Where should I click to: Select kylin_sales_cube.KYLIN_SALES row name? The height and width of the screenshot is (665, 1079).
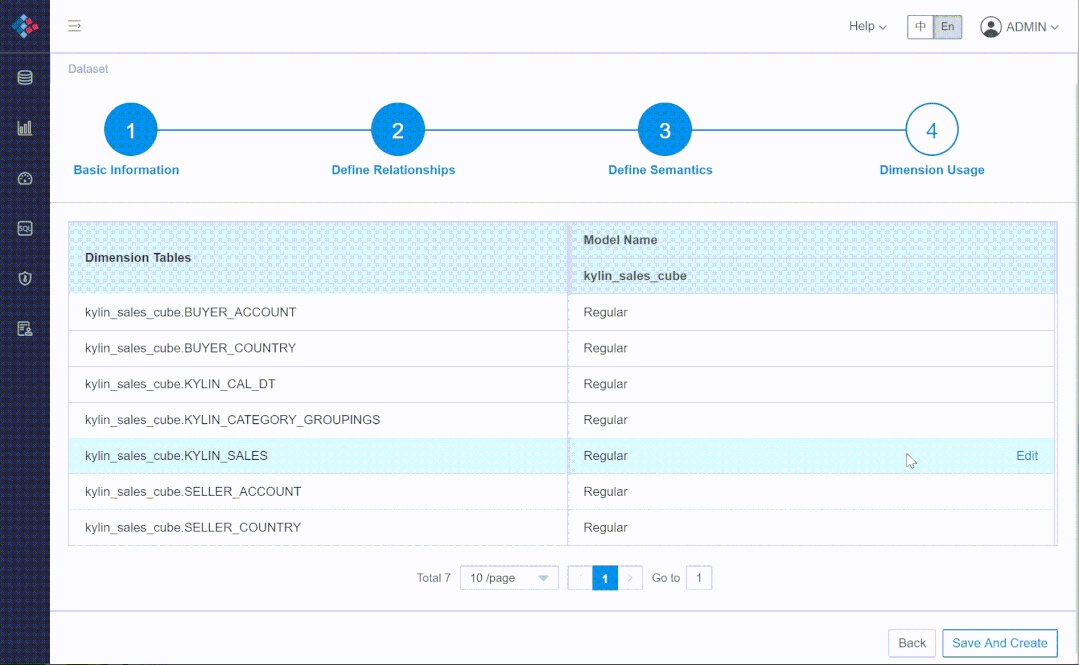coord(176,456)
